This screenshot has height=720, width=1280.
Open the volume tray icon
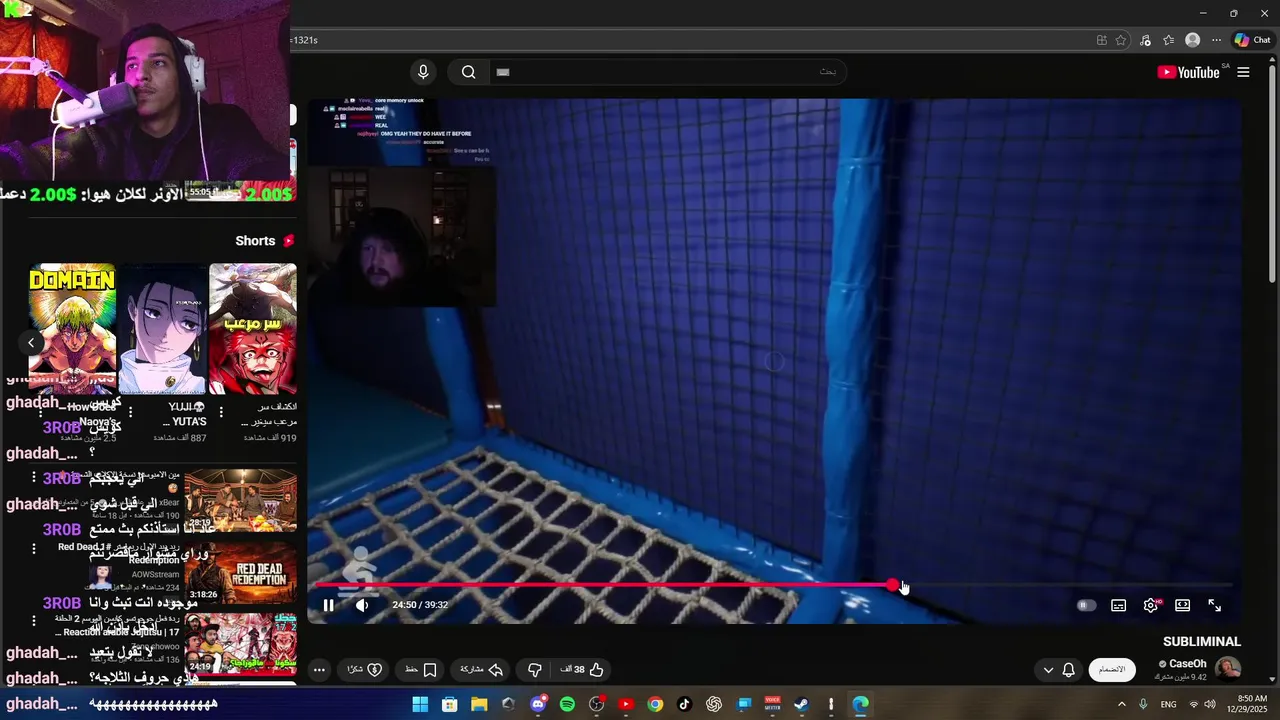pos(1210,704)
